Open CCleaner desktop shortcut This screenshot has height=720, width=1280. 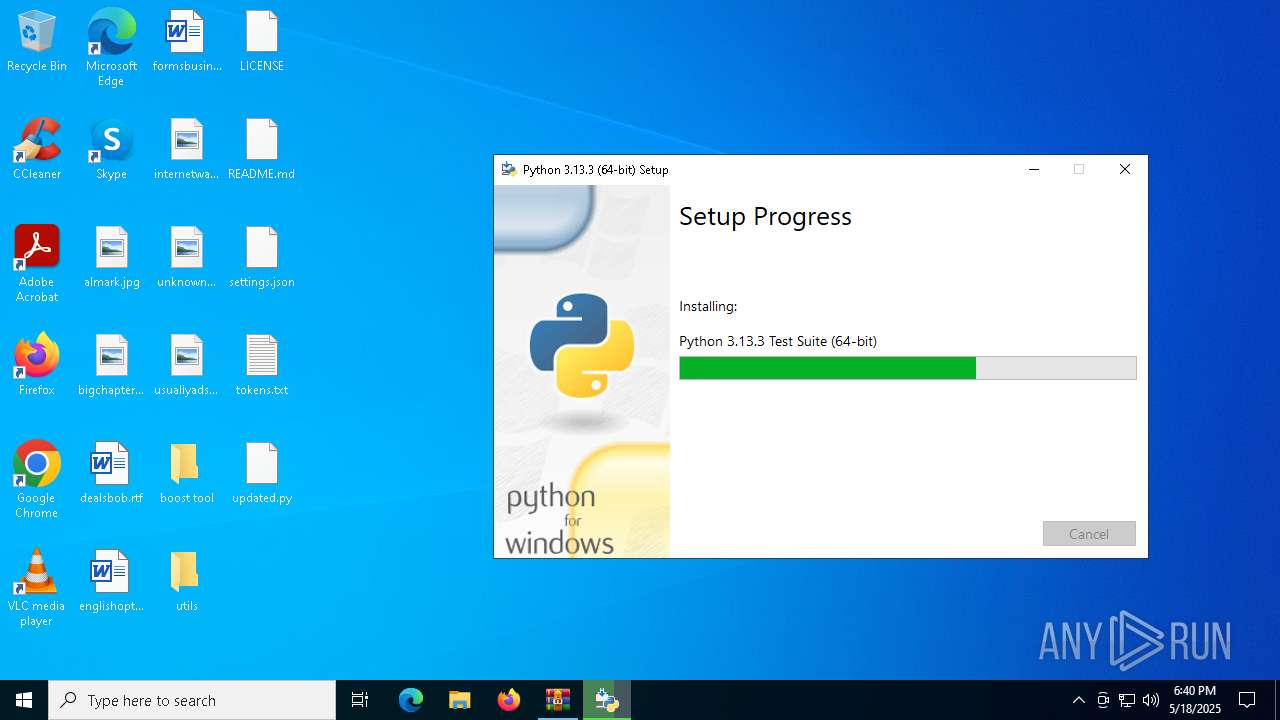pos(37,150)
